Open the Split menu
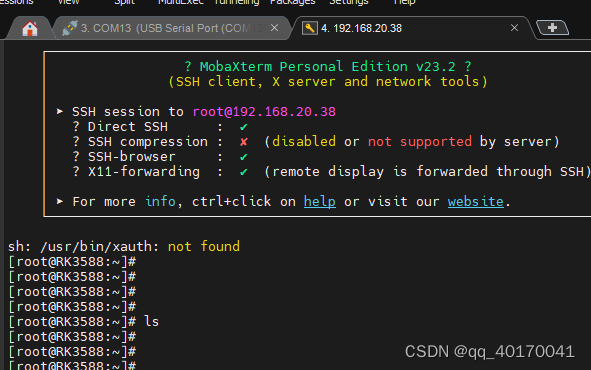The width and height of the screenshot is (591, 370). tap(124, 2)
